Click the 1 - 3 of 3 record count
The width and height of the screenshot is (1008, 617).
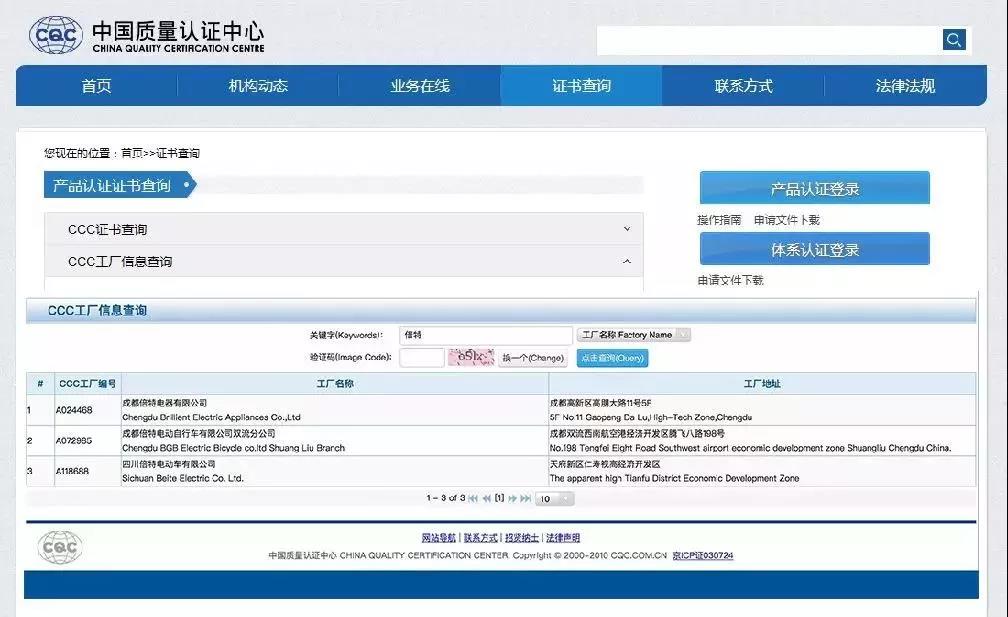point(446,498)
